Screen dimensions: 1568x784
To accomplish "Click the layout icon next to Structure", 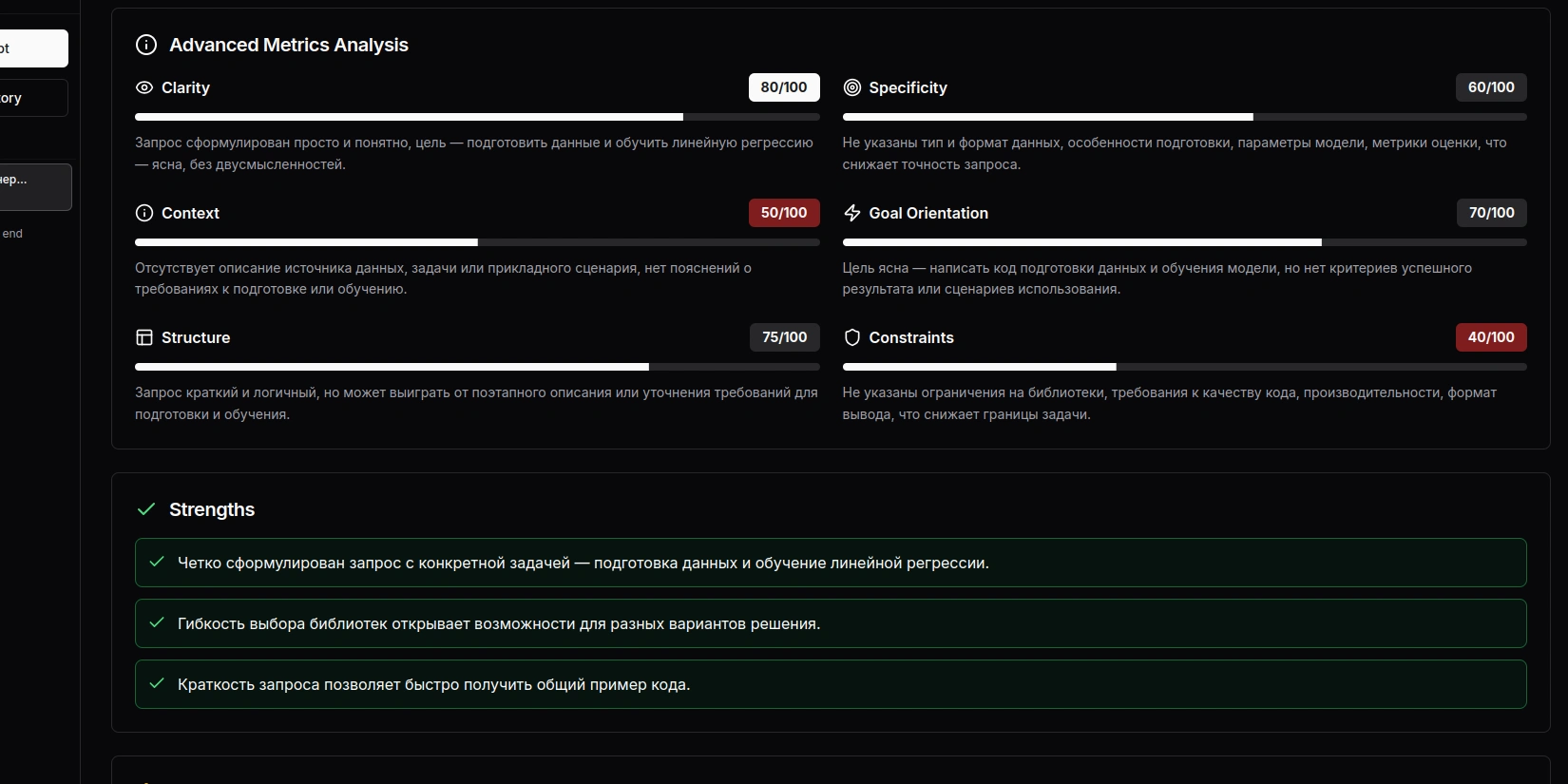I will tap(144, 337).
